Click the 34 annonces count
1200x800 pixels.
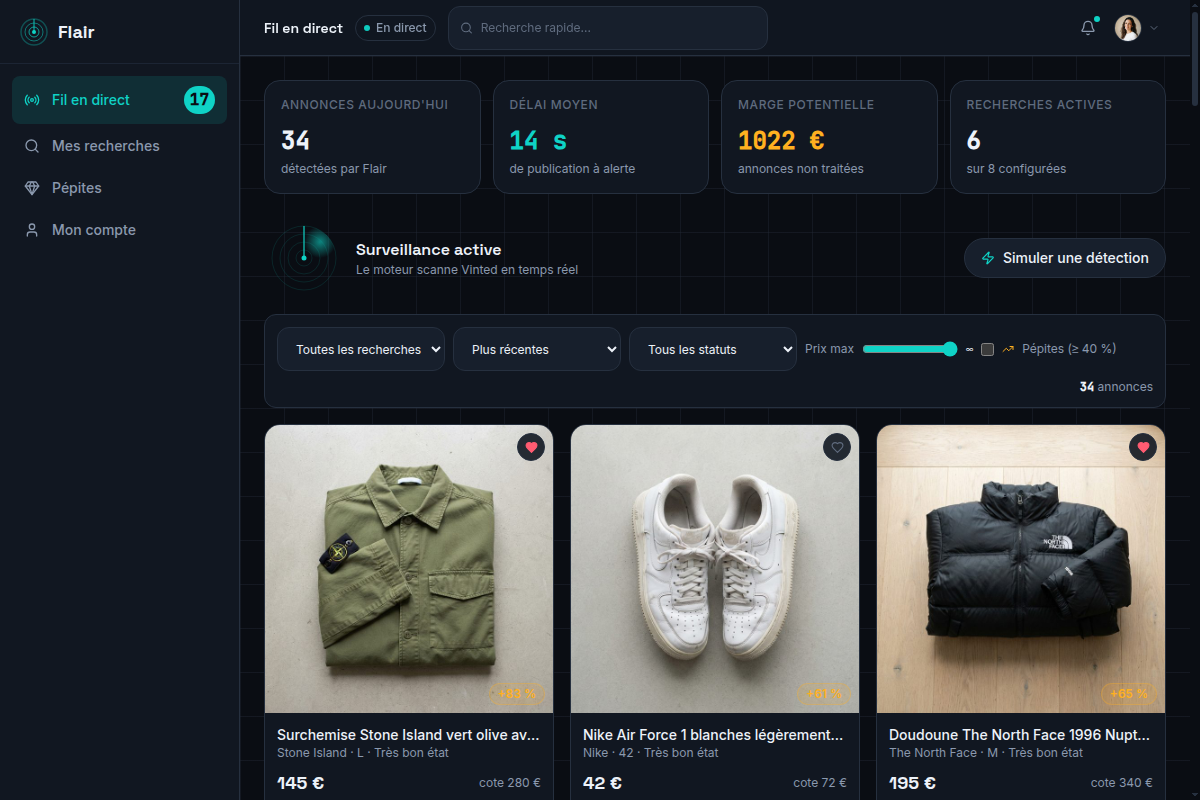tap(1116, 387)
